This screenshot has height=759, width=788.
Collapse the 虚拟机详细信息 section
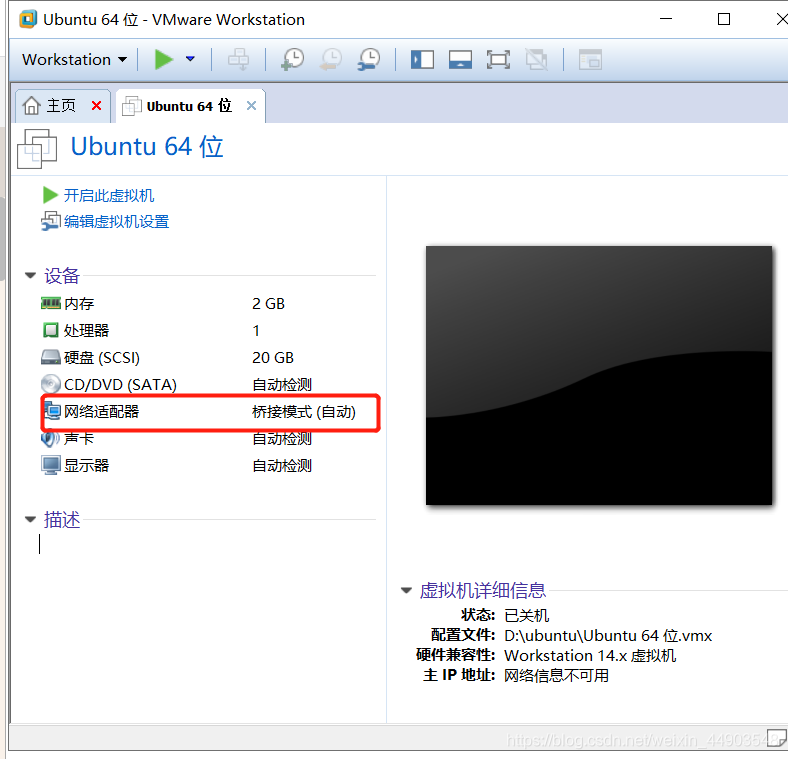(x=406, y=590)
